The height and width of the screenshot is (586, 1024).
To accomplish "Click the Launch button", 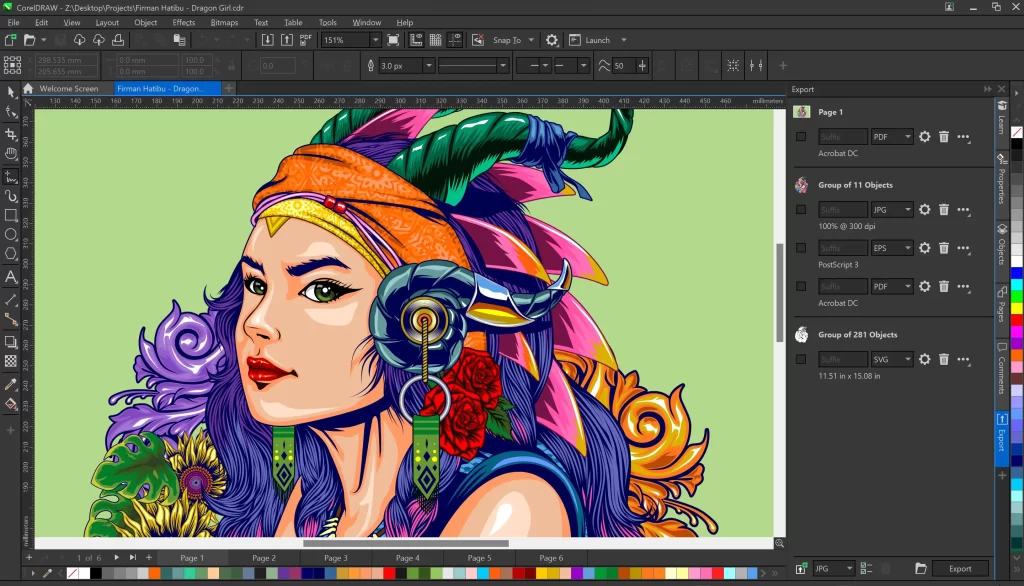I will [x=590, y=40].
